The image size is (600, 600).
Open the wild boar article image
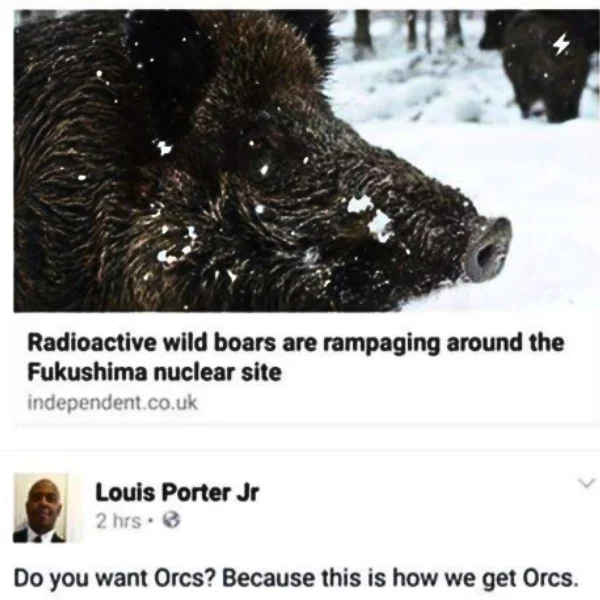306,161
